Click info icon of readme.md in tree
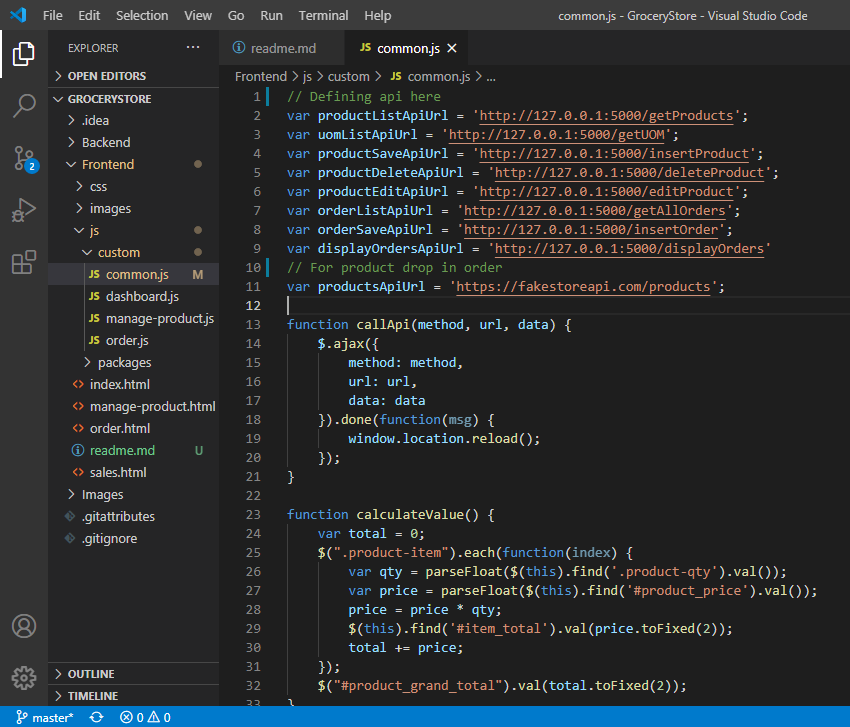 [78, 450]
